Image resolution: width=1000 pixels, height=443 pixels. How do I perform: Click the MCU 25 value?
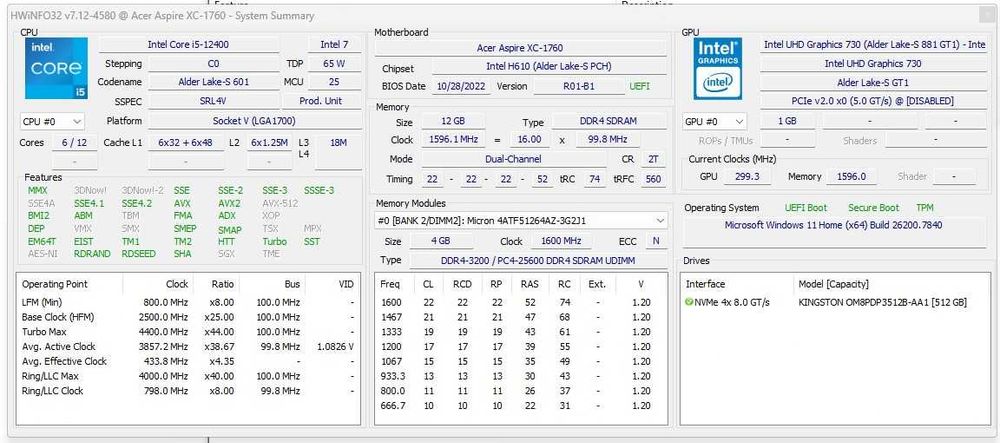click(334, 82)
